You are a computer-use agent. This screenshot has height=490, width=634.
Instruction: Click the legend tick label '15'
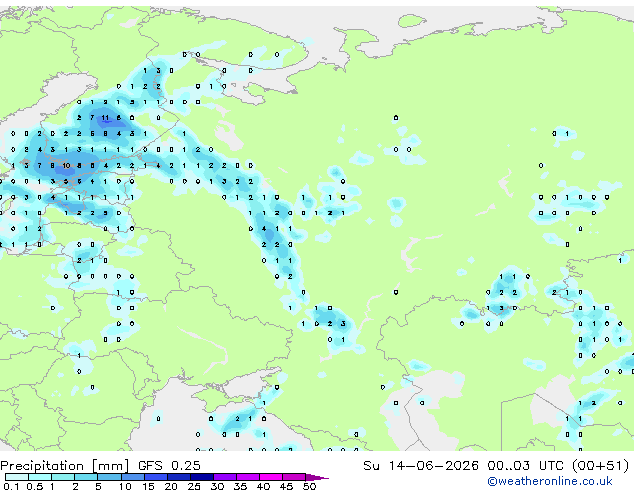click(x=148, y=486)
